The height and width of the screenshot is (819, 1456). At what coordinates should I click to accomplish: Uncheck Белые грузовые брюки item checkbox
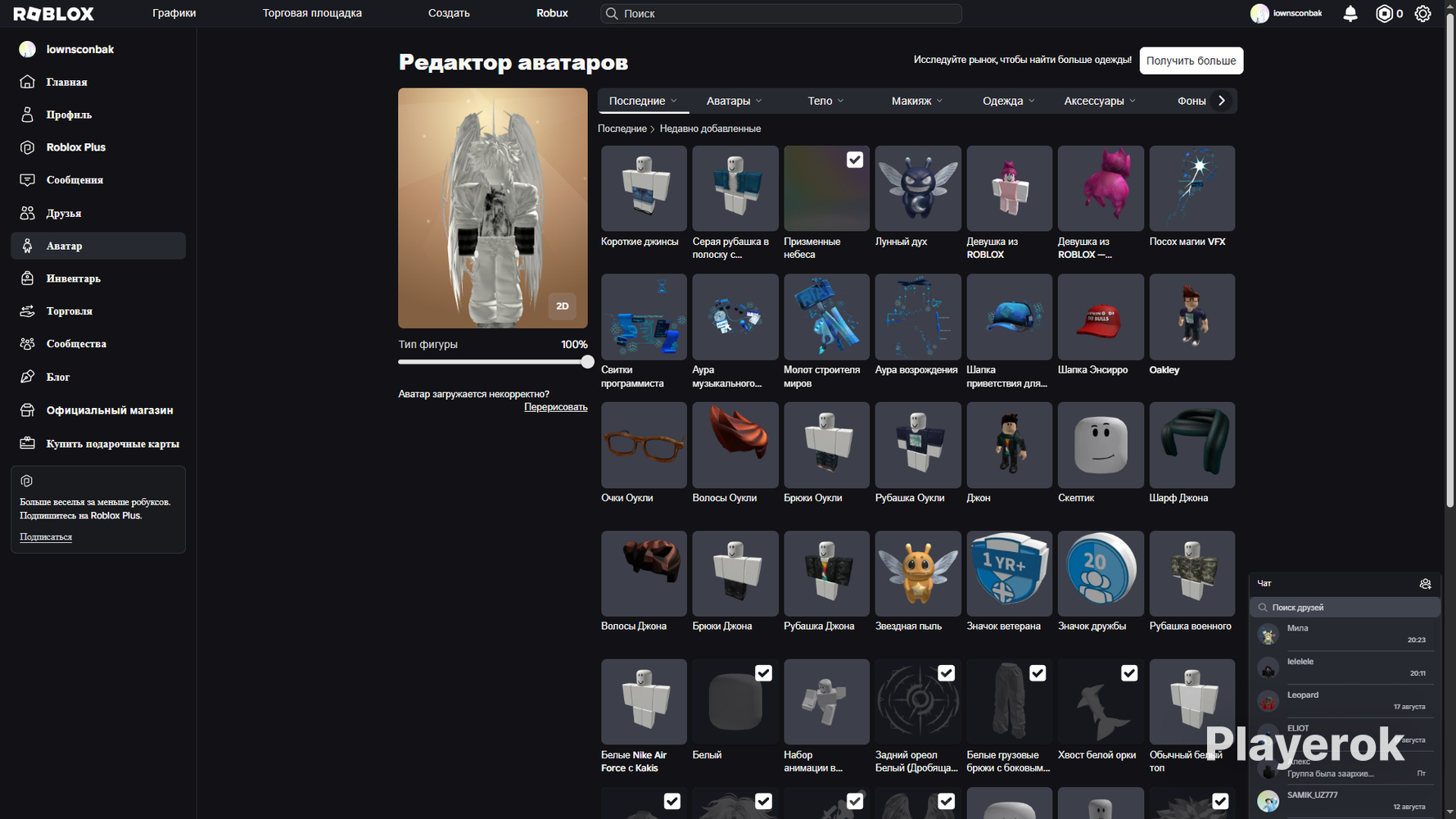[x=1038, y=673]
